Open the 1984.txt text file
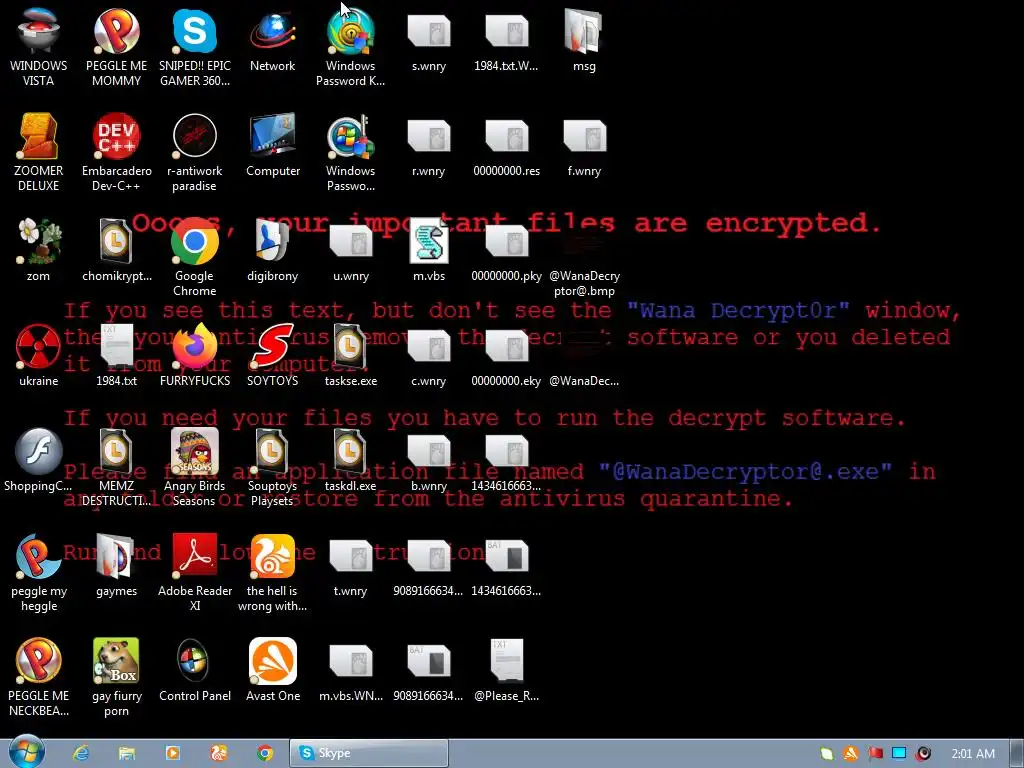 116,355
